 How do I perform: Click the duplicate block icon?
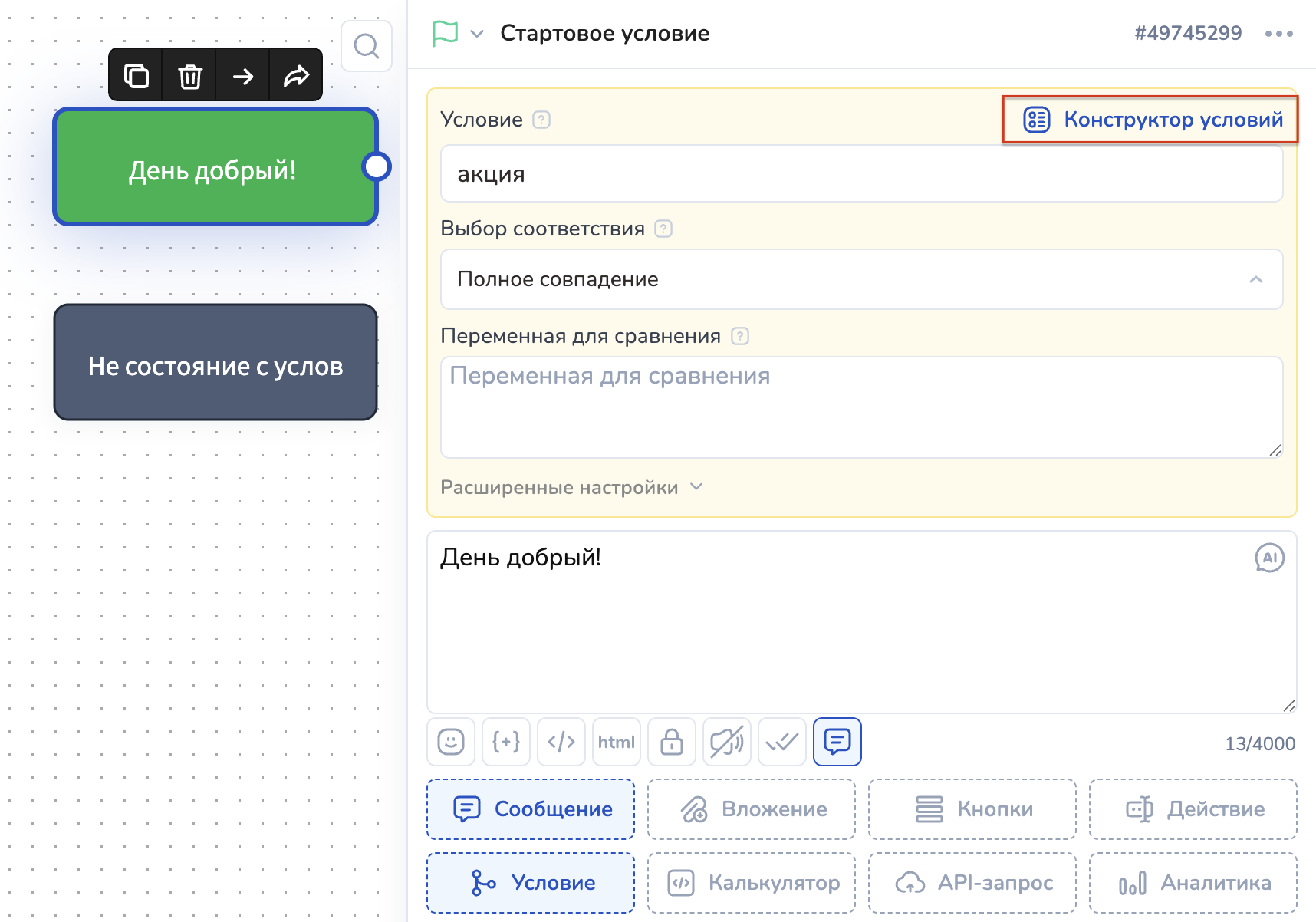pos(136,76)
